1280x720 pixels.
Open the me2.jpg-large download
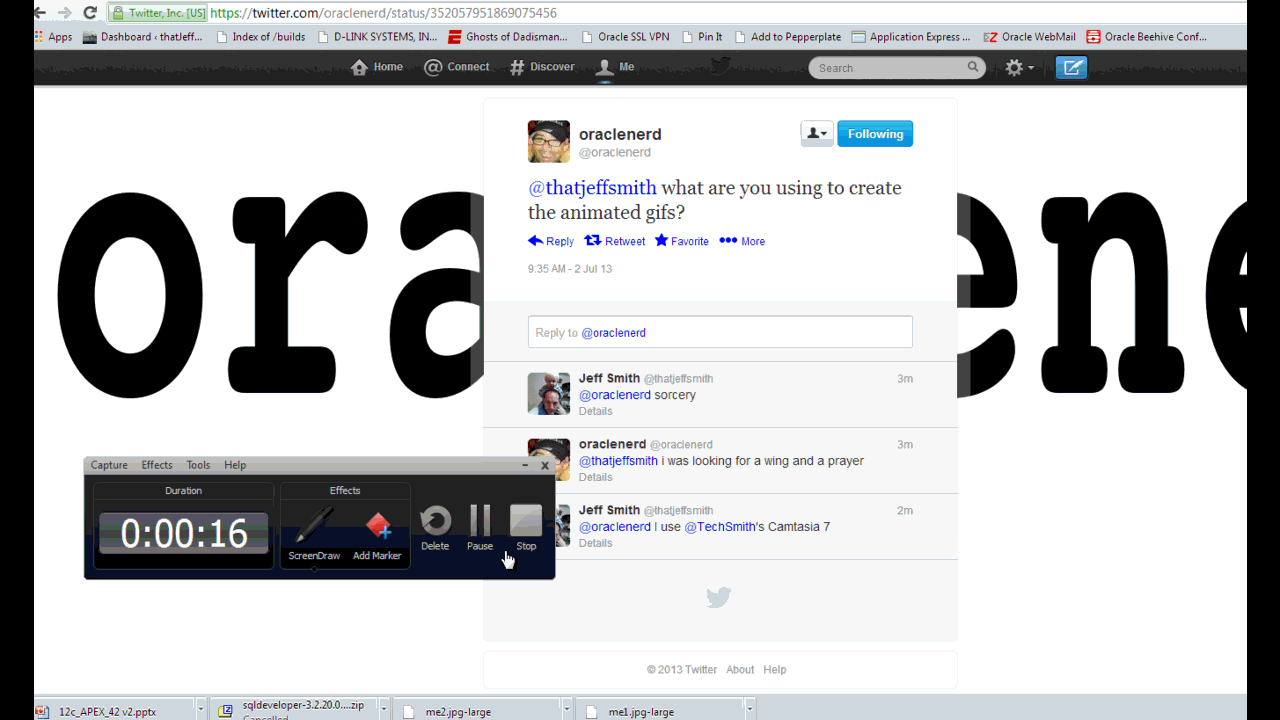coord(478,711)
